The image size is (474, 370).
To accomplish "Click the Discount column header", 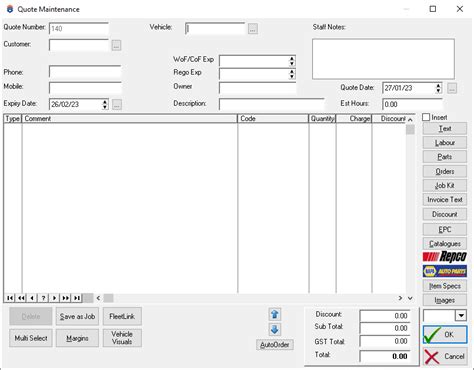I will coord(389,119).
